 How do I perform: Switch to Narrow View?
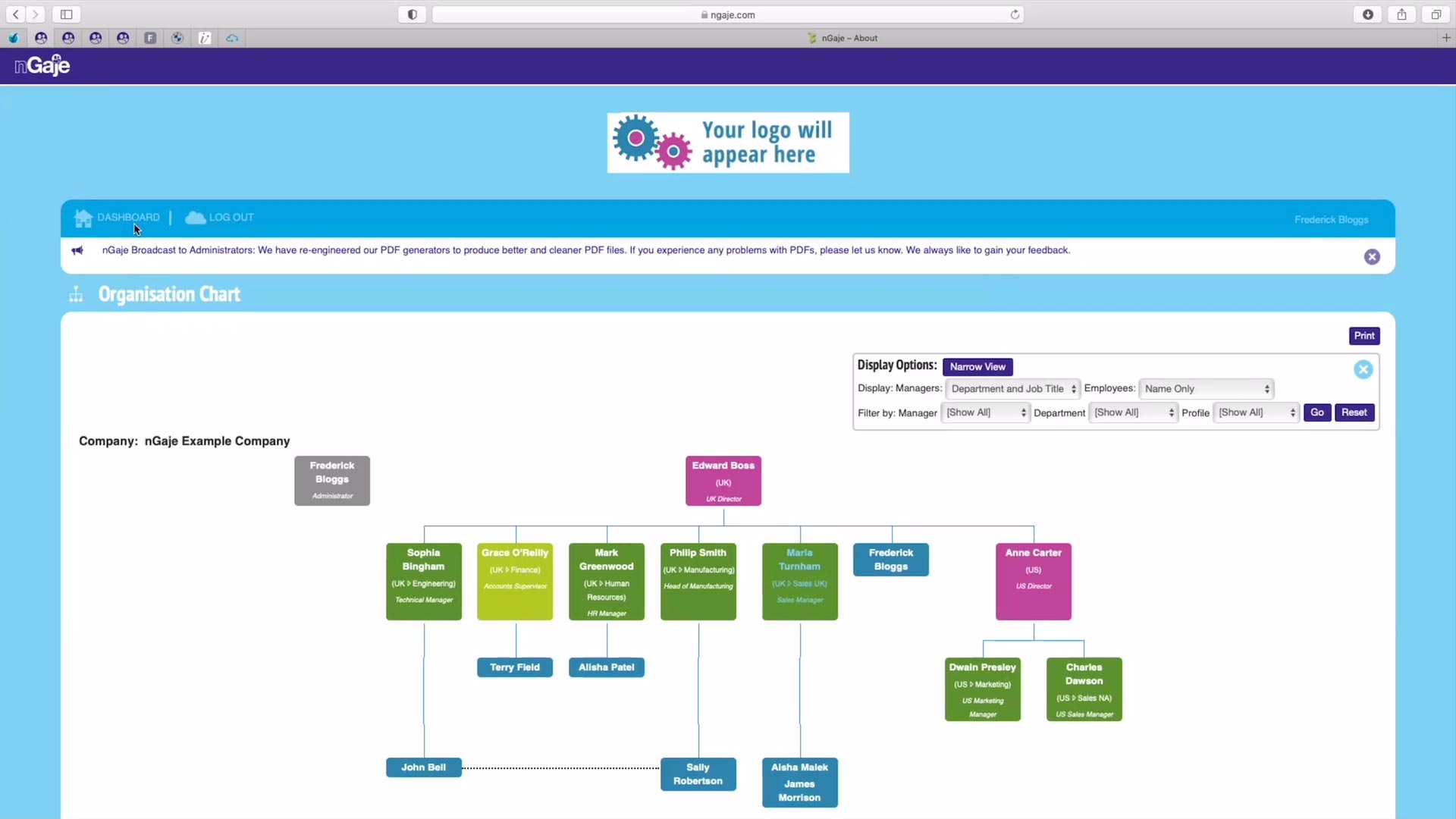point(977,367)
